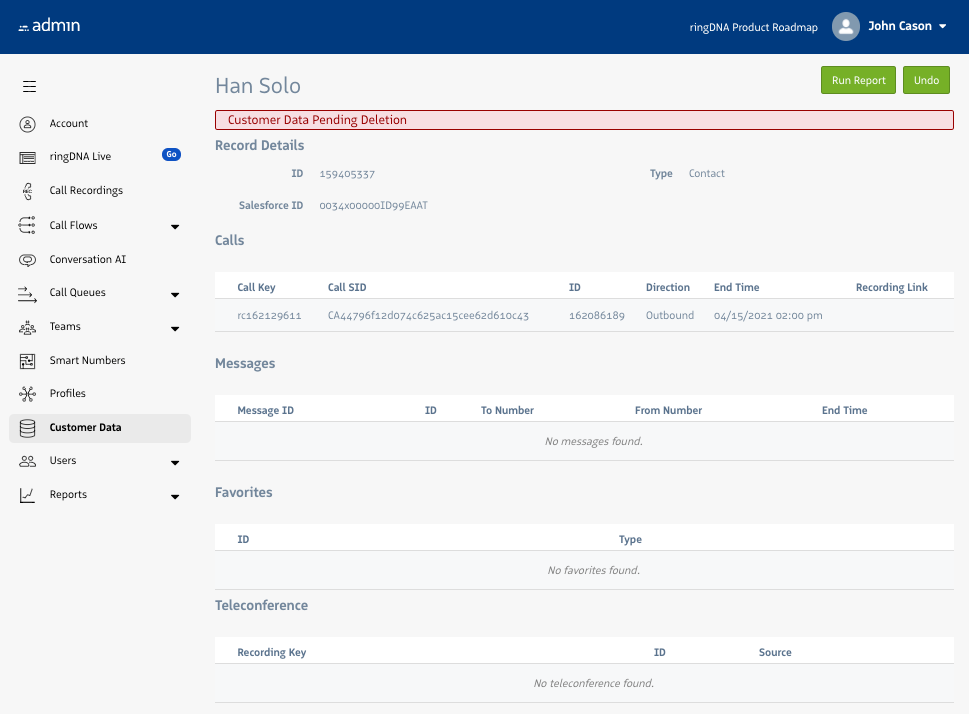Click the user avatar icon
This screenshot has width=969, height=714.
846,27
